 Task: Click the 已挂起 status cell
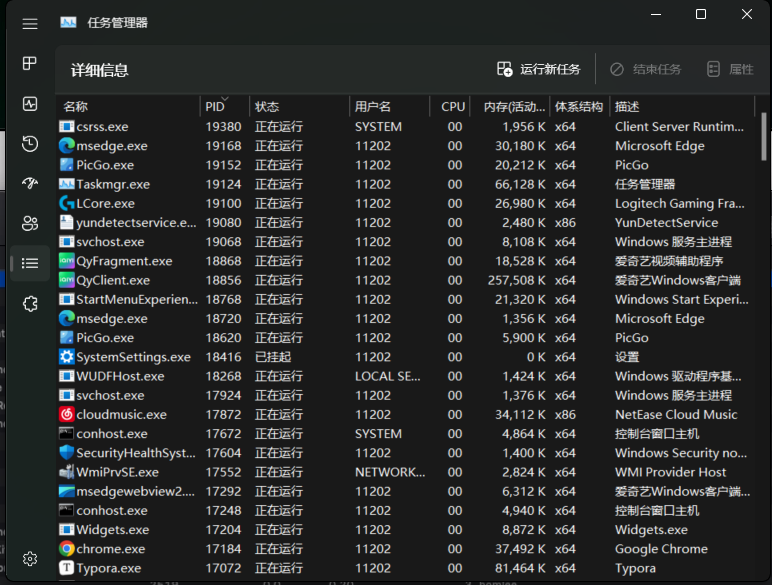[x=273, y=357]
